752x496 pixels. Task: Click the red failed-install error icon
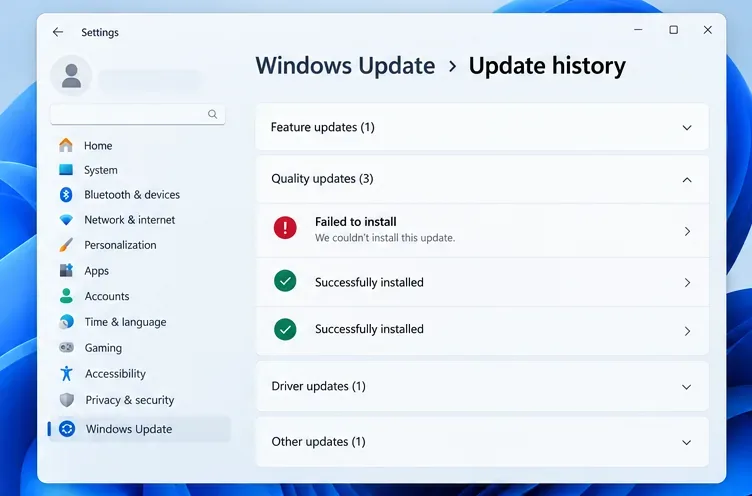point(285,227)
